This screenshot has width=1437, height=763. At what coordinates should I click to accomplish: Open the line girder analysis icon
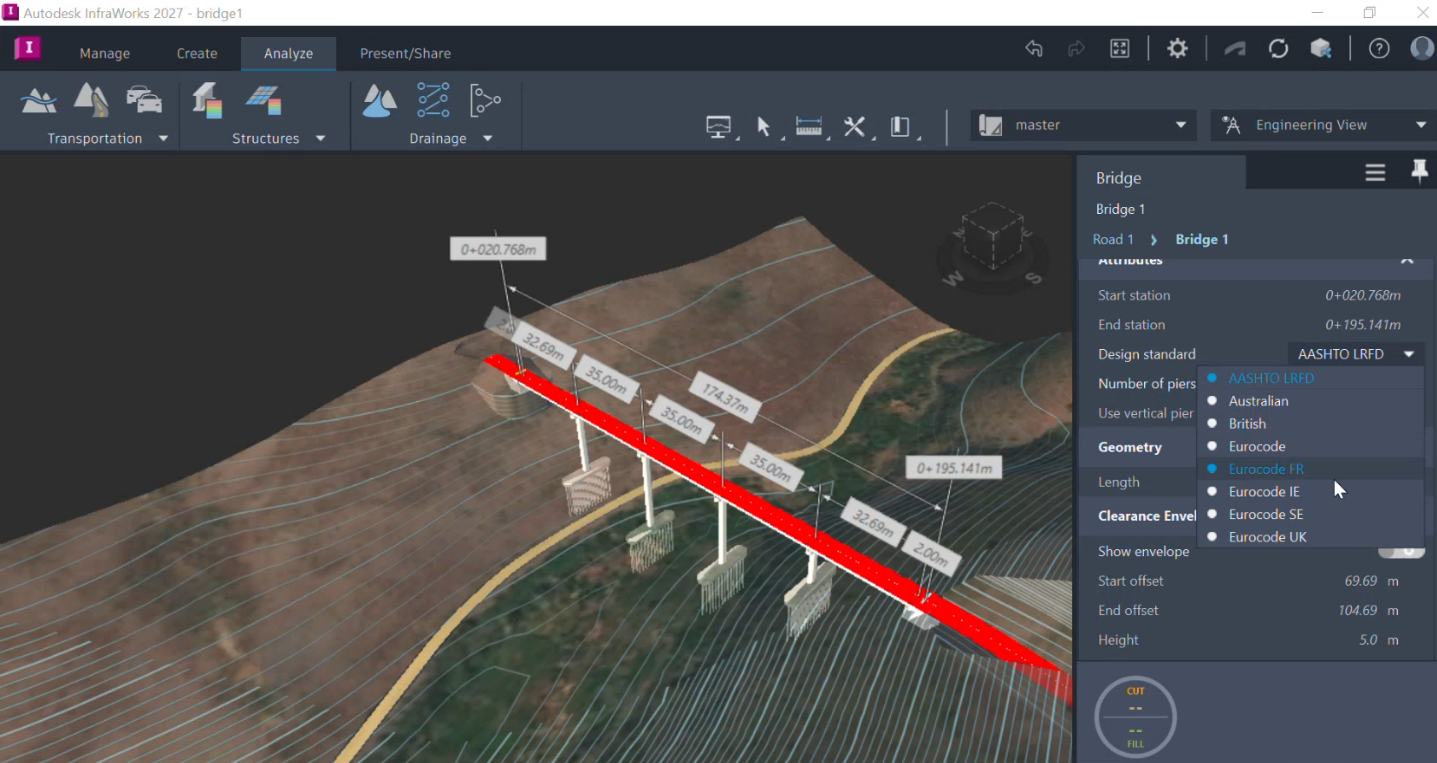(x=264, y=100)
